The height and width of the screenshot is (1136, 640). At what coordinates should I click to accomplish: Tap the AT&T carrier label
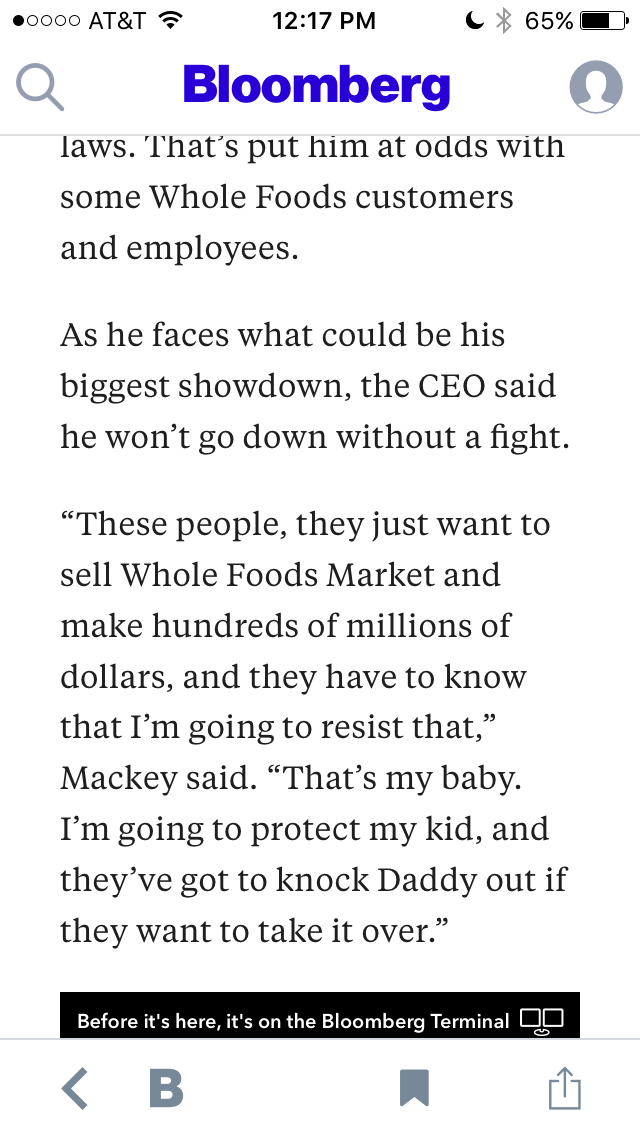coord(117,20)
